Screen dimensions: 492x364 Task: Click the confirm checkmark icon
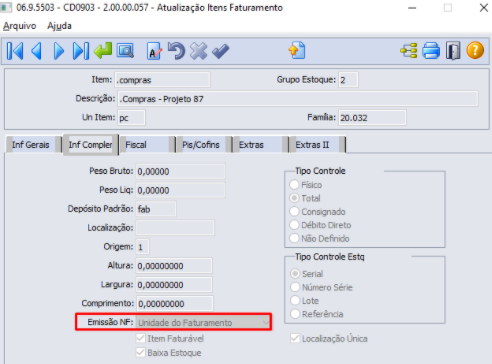click(221, 51)
